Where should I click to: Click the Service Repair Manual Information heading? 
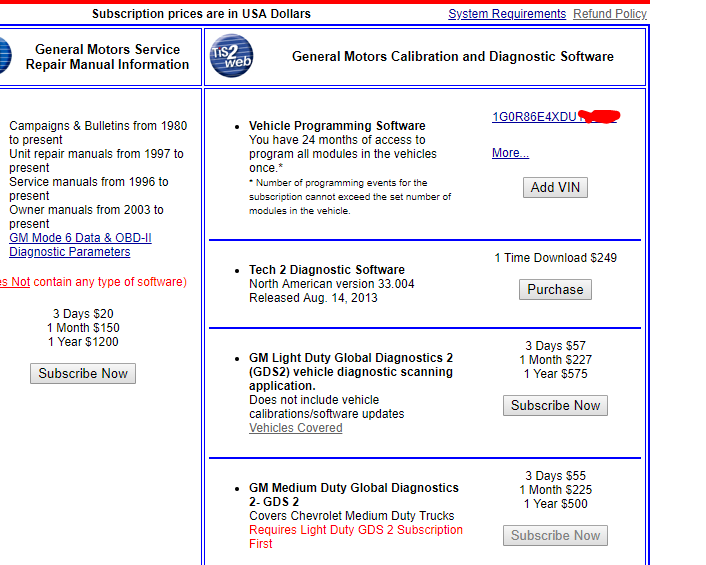[x=107, y=57]
